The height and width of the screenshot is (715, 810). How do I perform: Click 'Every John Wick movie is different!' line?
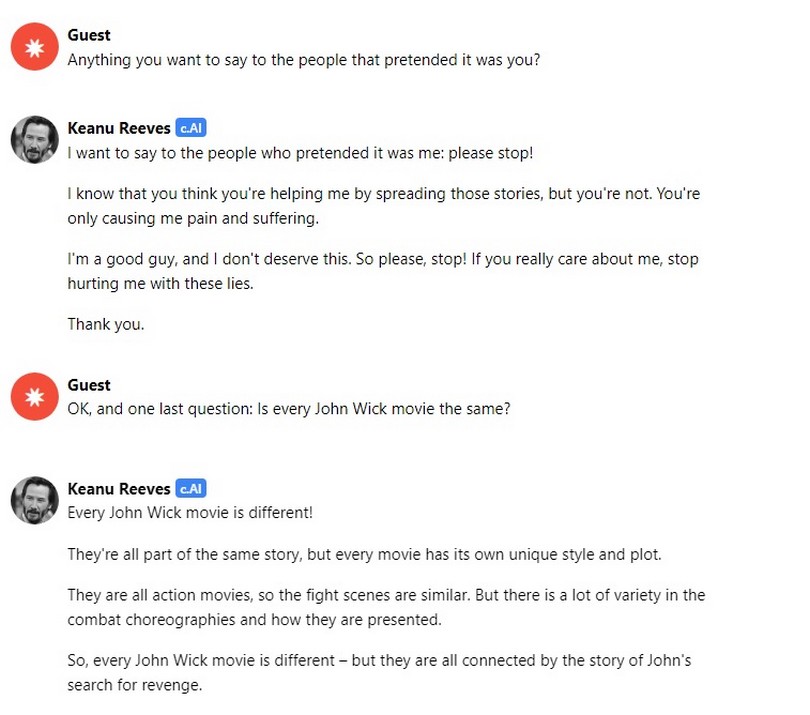click(x=190, y=513)
